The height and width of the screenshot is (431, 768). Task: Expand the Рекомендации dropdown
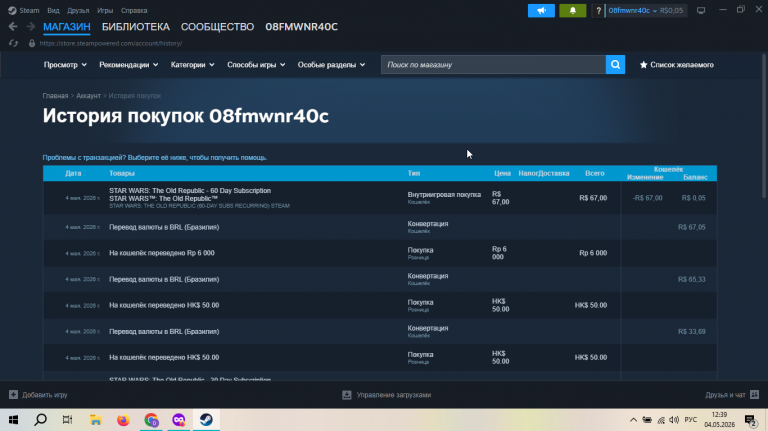coord(128,65)
